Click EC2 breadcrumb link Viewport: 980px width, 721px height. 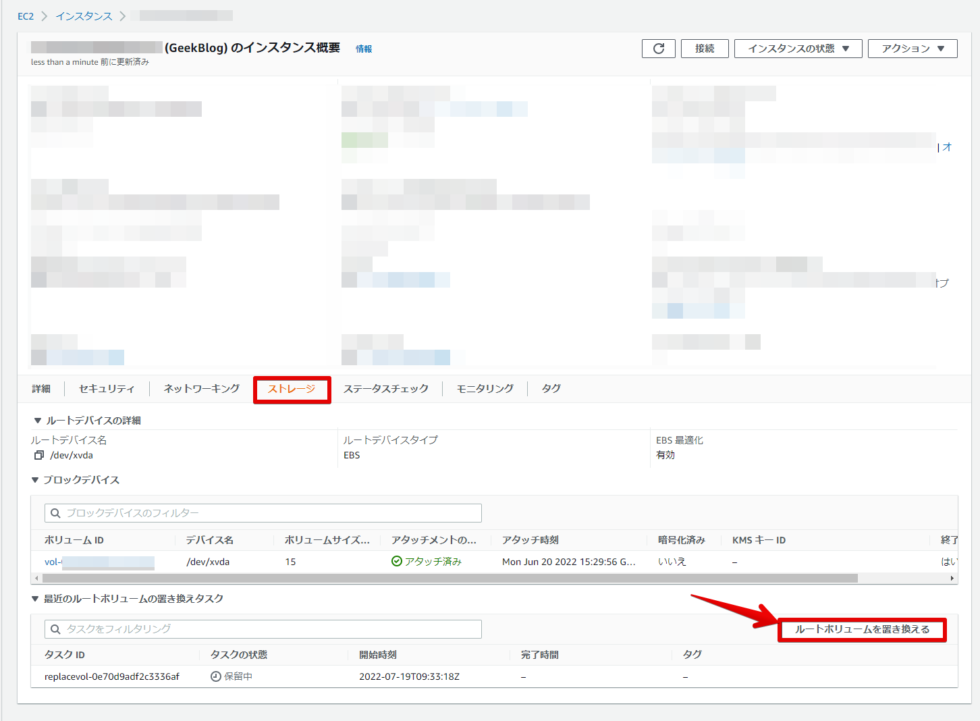point(25,16)
